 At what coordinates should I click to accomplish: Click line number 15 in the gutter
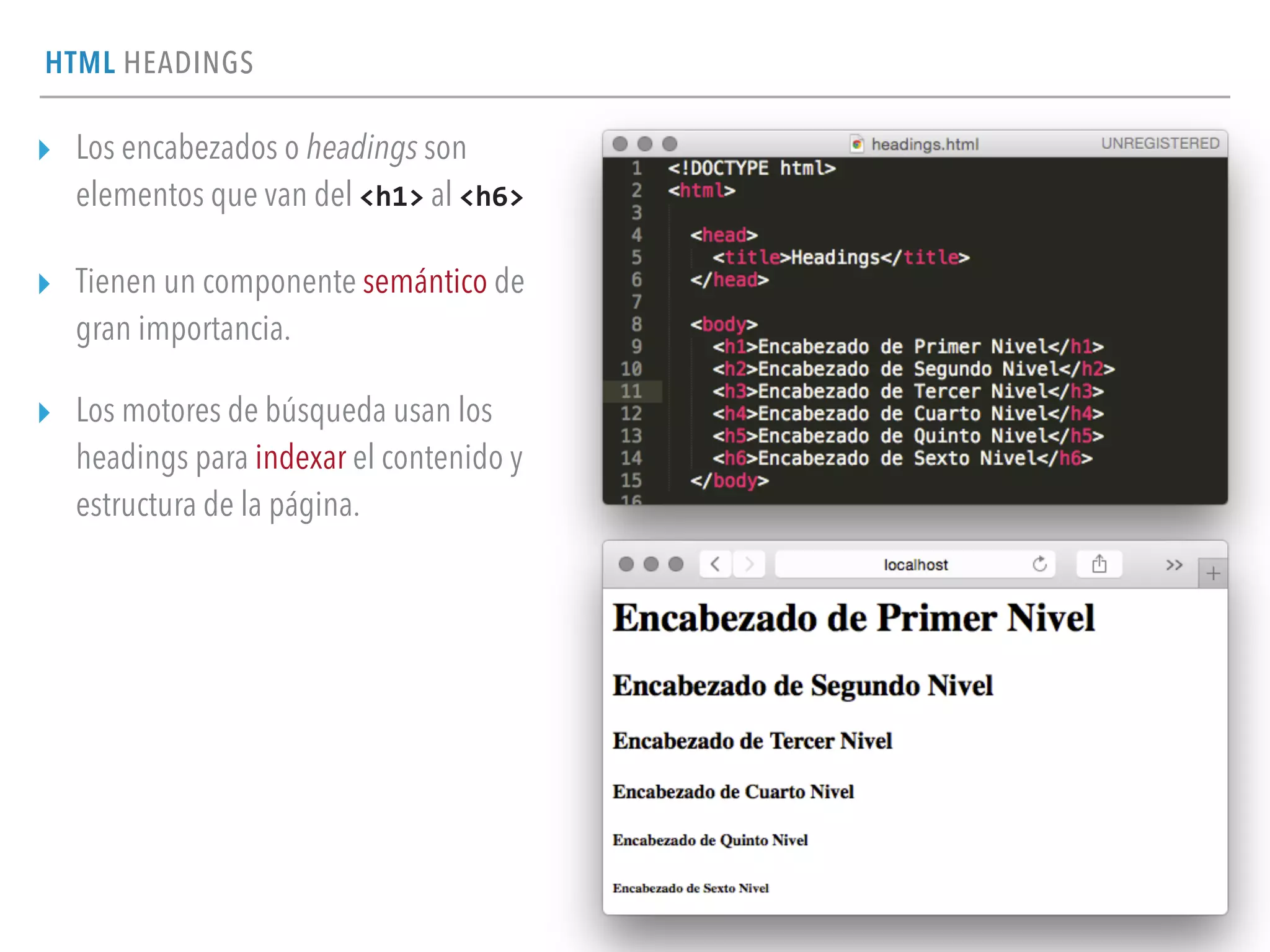point(631,480)
